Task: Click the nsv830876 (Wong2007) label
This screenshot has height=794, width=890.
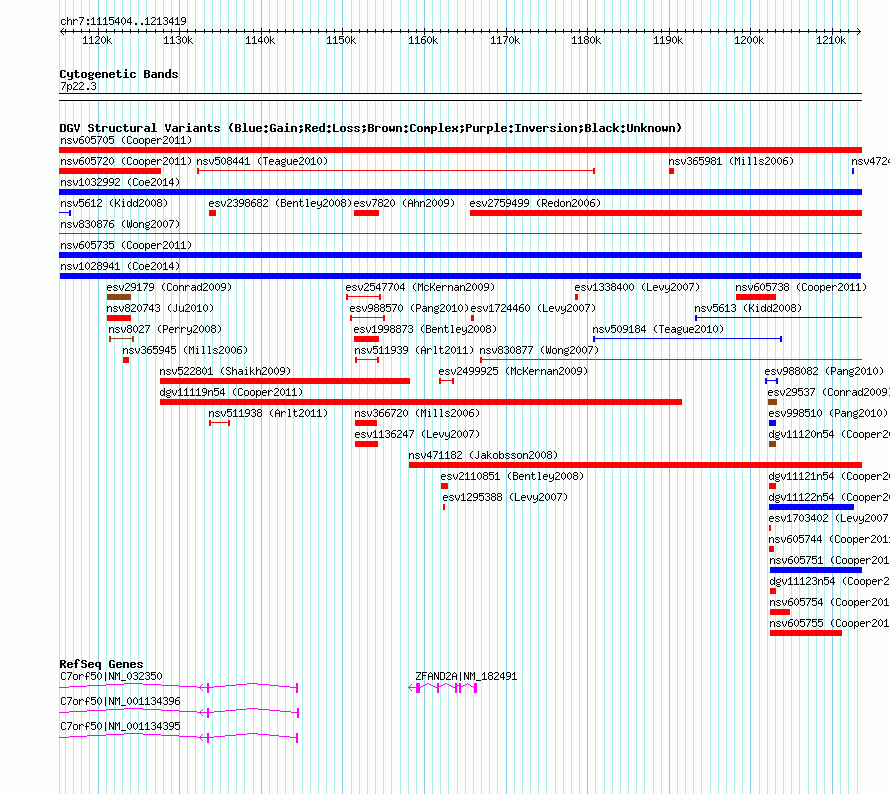Action: click(120, 224)
